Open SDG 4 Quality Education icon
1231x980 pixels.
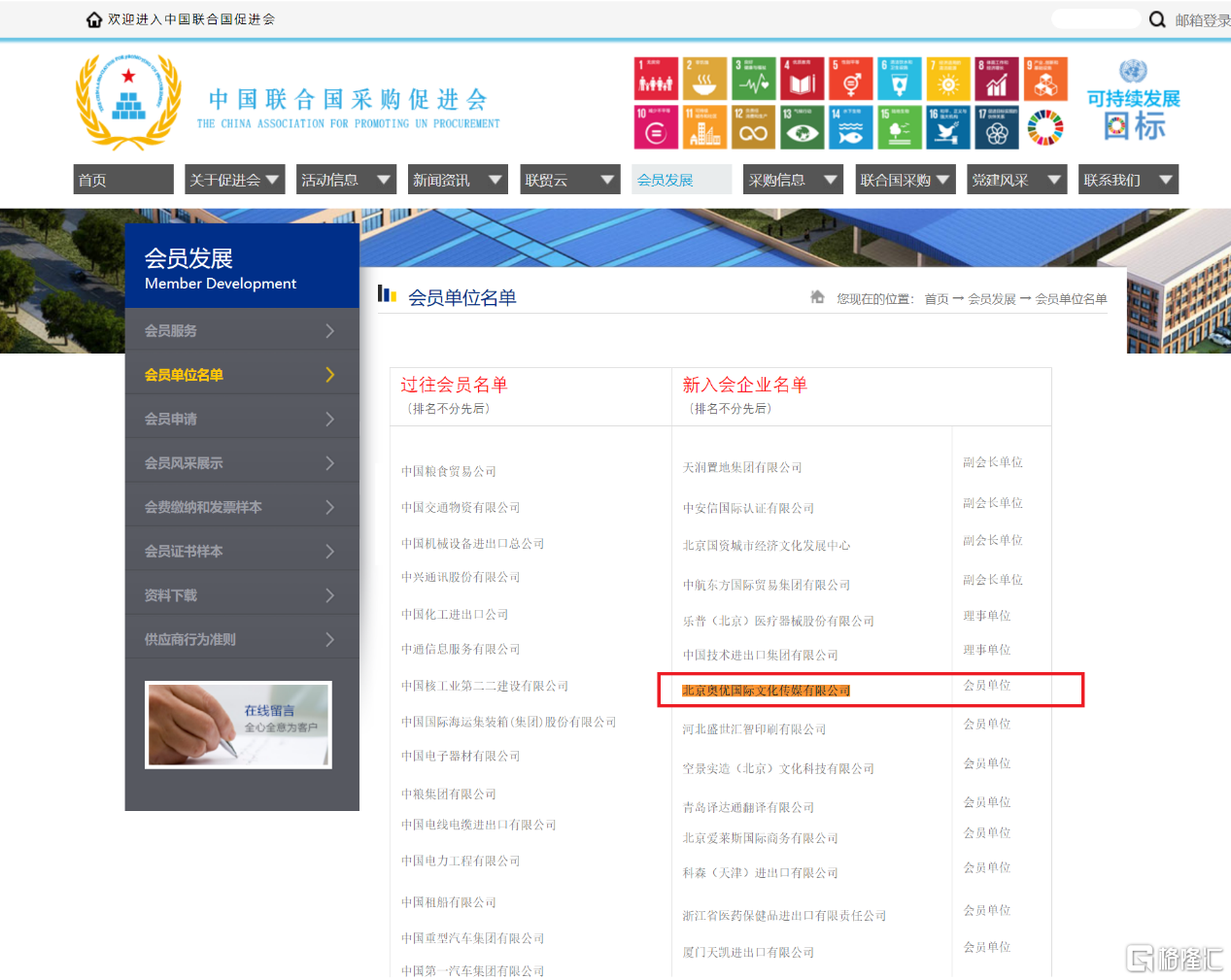tap(802, 79)
